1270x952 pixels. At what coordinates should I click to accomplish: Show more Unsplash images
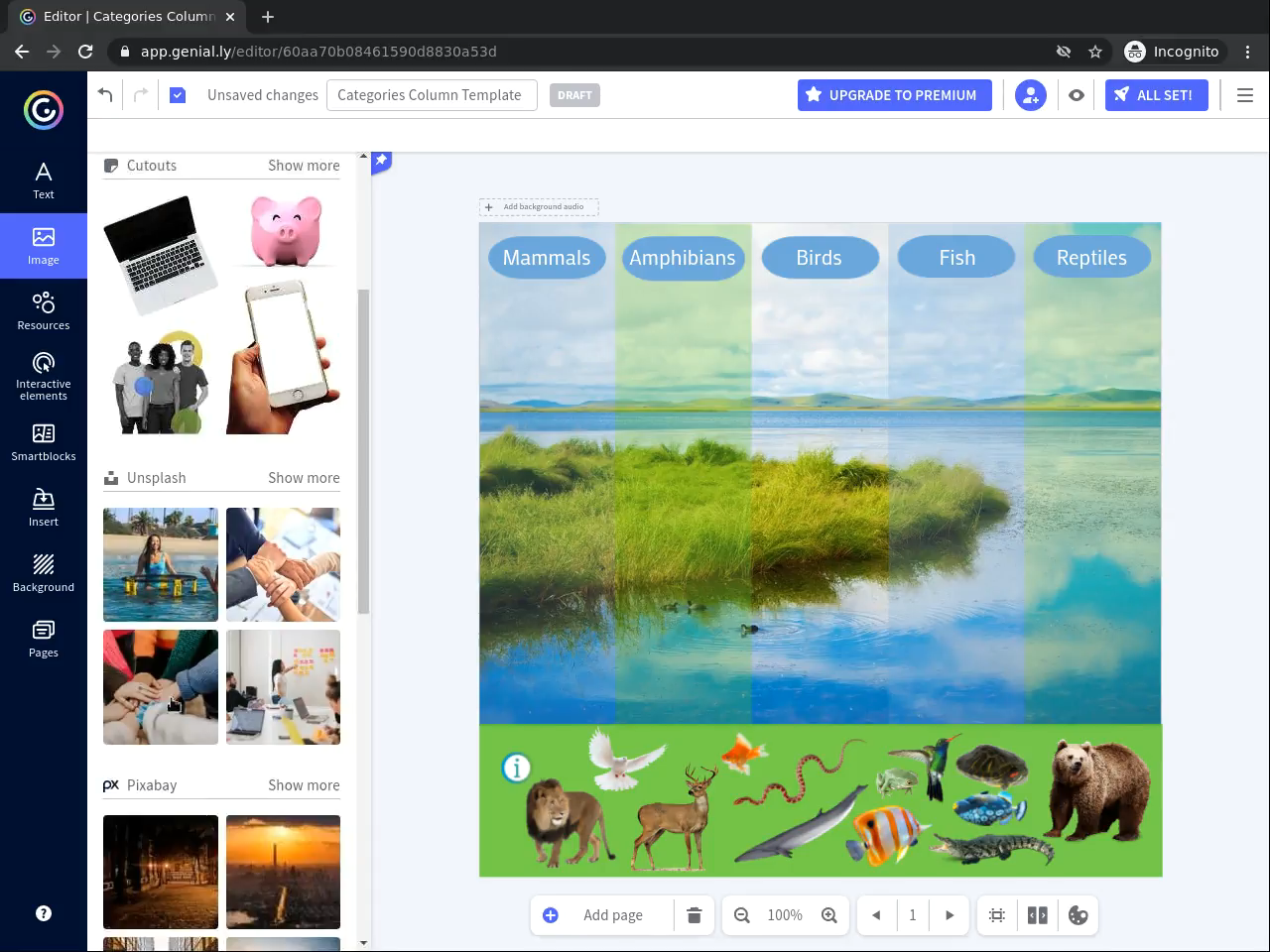304,478
